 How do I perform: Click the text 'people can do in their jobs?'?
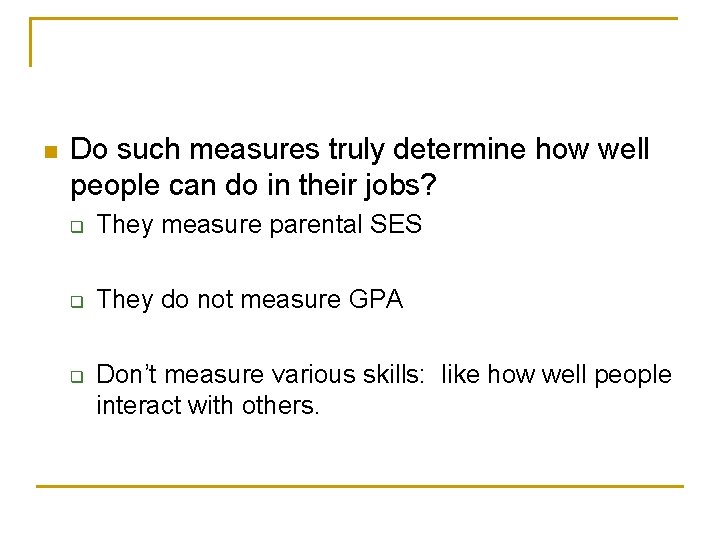(x=253, y=186)
